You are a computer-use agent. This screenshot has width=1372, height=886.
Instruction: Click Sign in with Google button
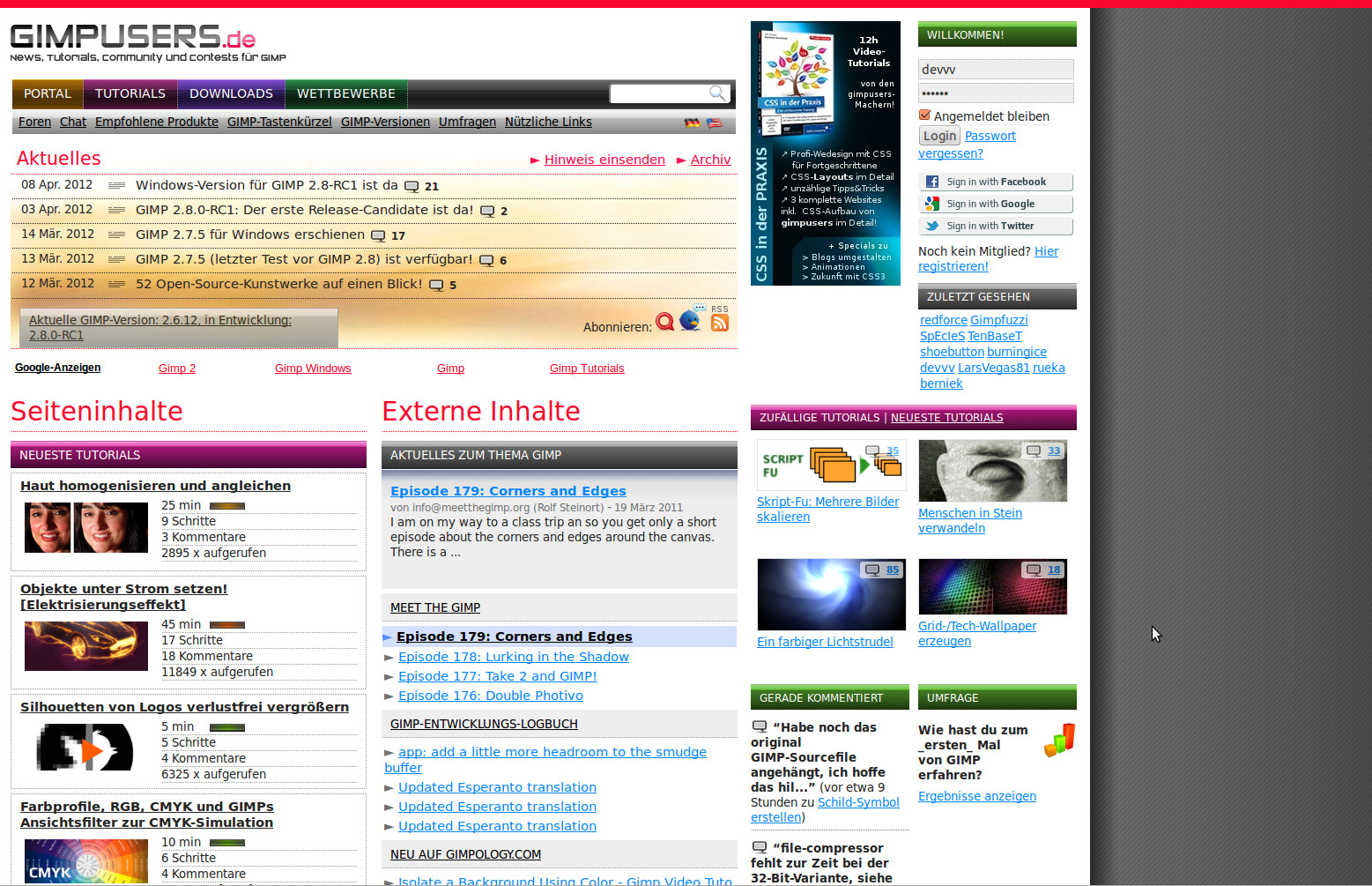(996, 204)
